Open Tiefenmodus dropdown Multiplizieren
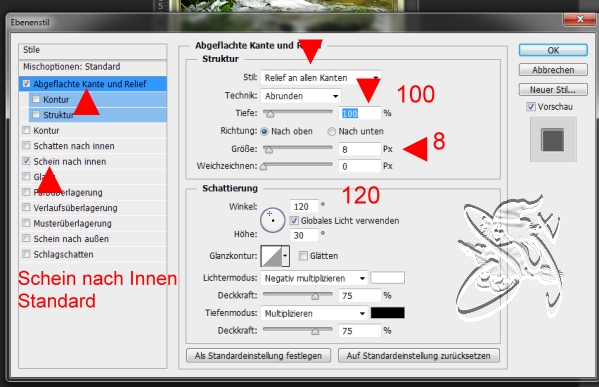The image size is (599, 387). click(x=314, y=313)
